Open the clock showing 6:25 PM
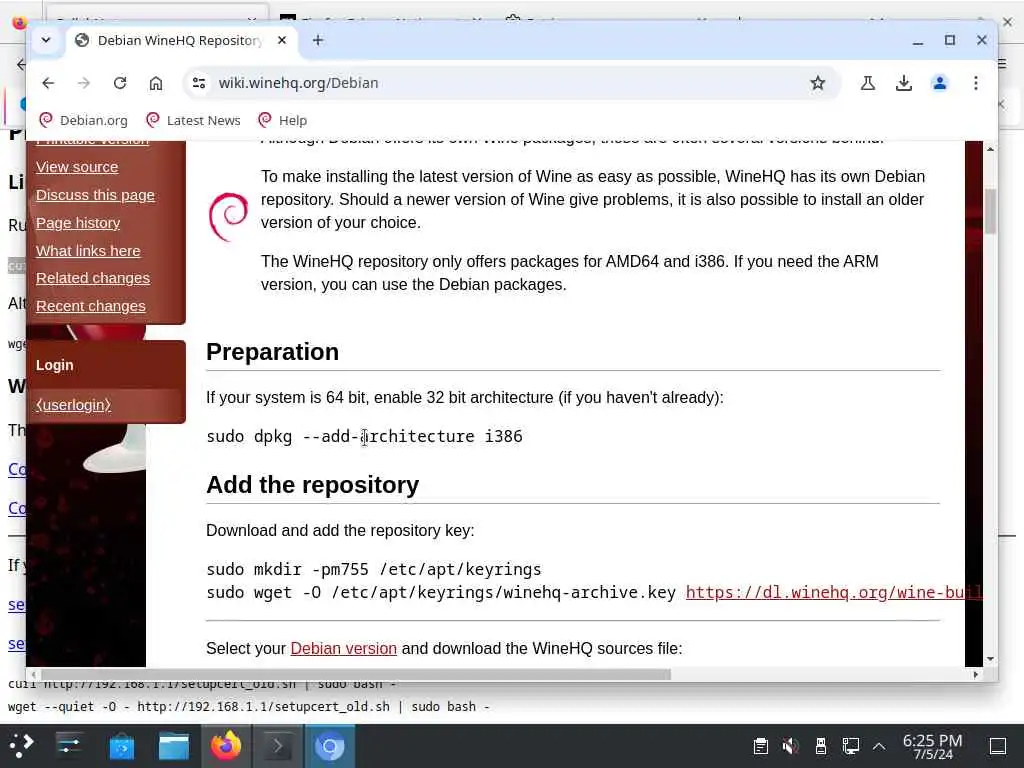The width and height of the screenshot is (1024, 768). [932, 746]
